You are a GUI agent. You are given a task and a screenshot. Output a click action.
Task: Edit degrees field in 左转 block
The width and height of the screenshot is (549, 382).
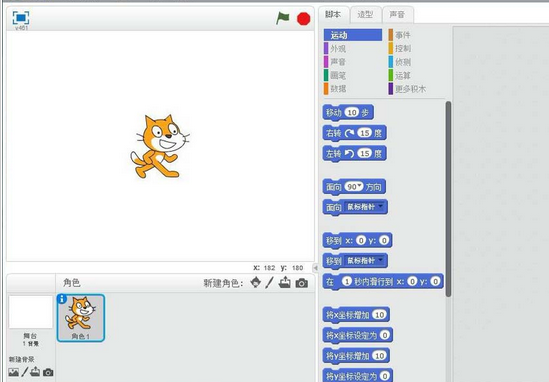click(364, 153)
